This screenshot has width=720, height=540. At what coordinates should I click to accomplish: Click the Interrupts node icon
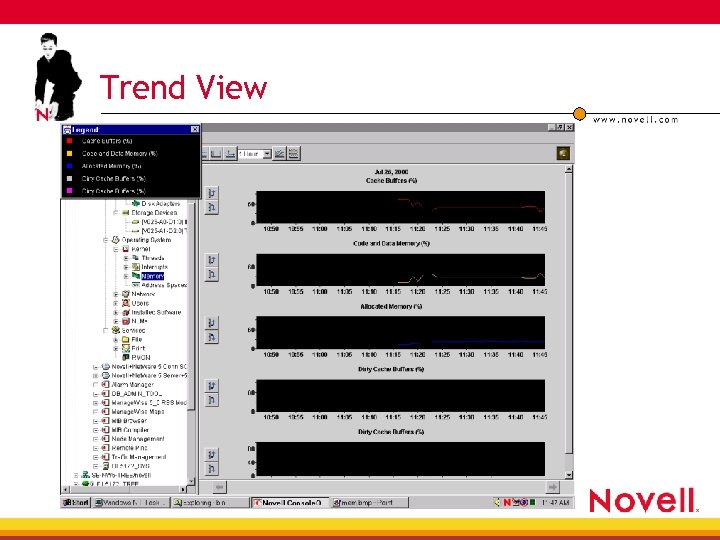pos(136,267)
